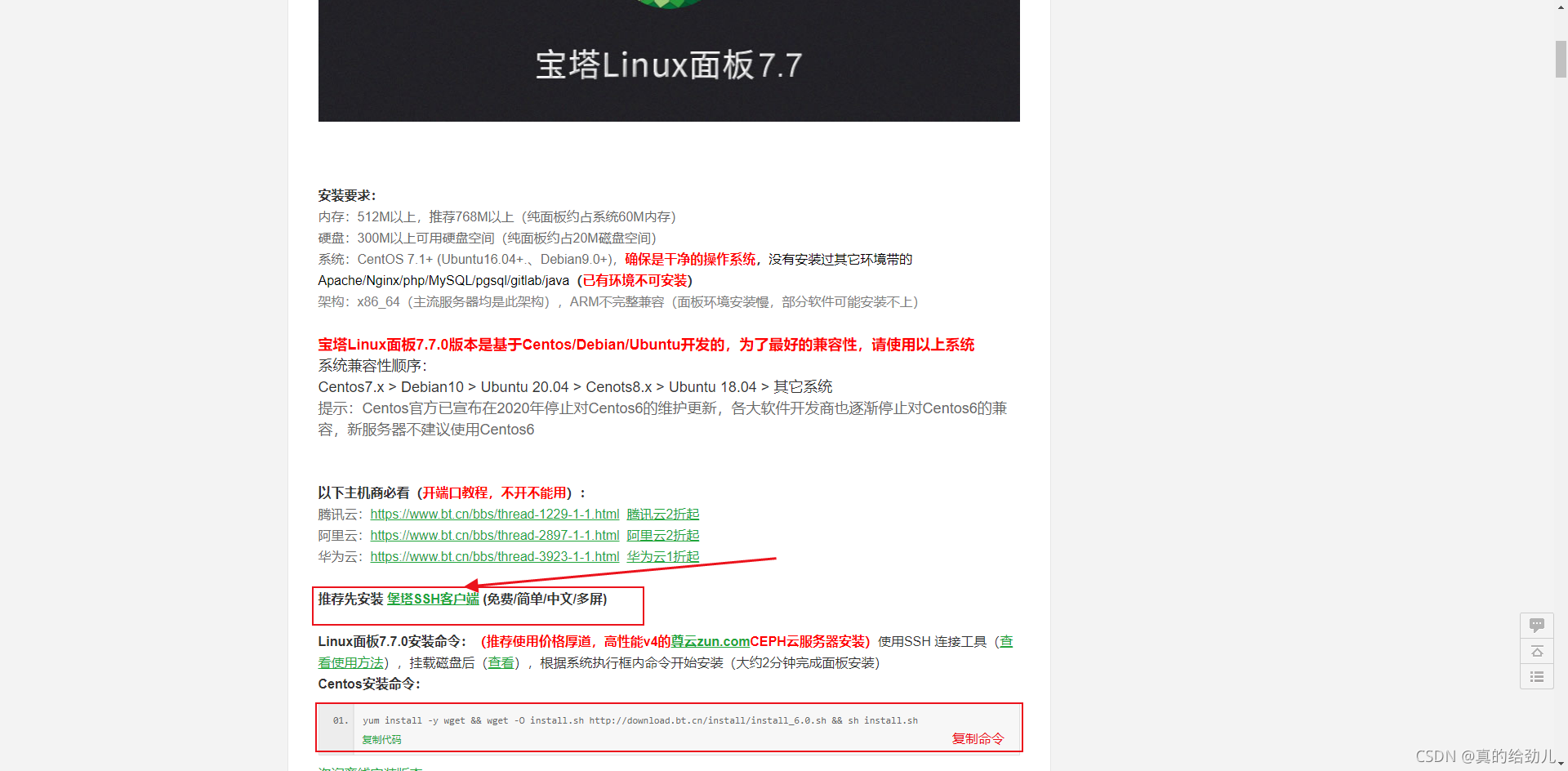
Task: Open the 查看 disk mount link
Action: tap(501, 663)
